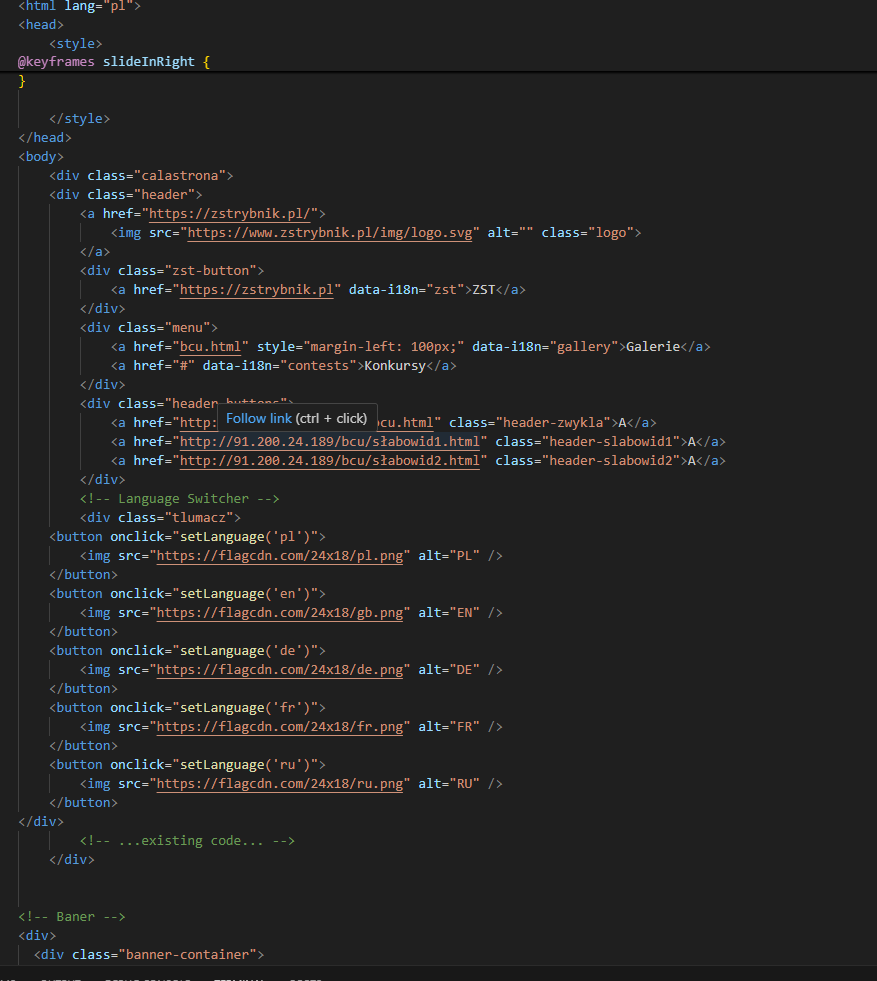Click the fr.png flagcdn image URL
877x981 pixels.
point(280,726)
